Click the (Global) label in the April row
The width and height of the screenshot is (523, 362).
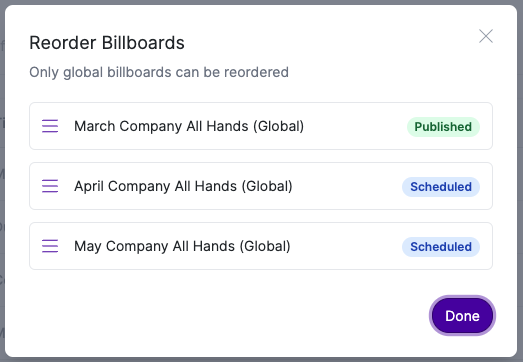pyautogui.click(x=267, y=186)
